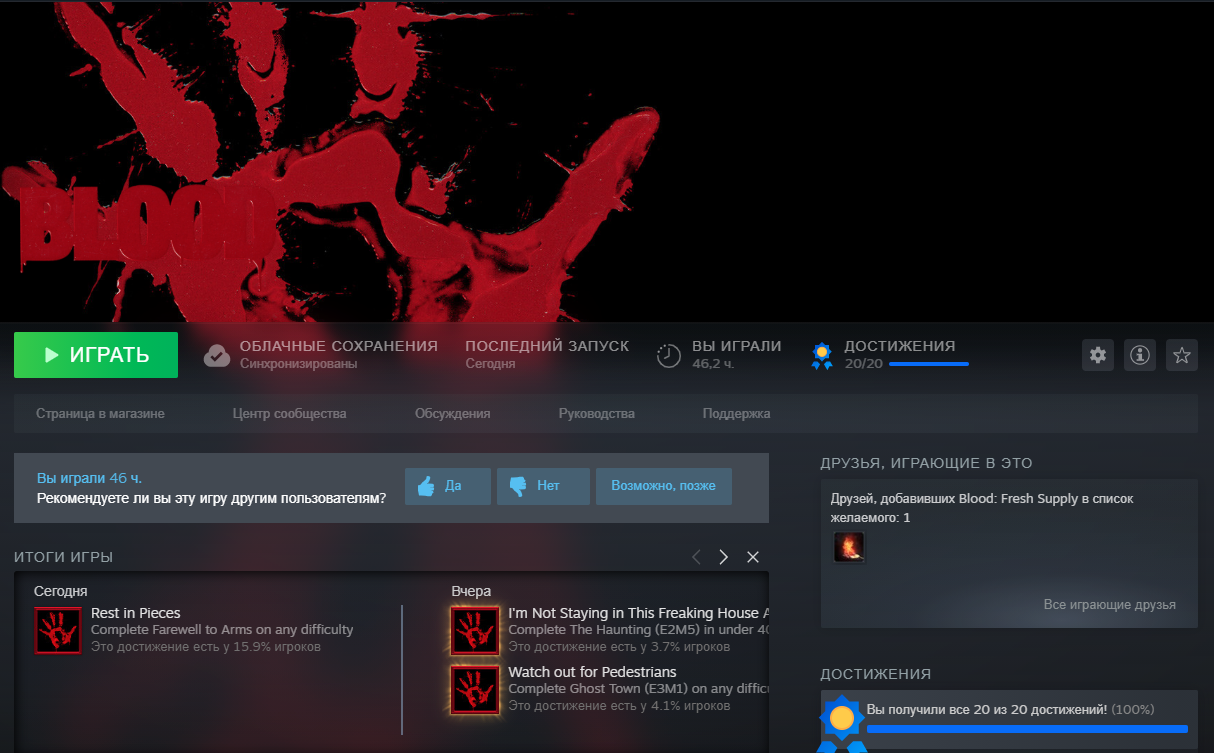1214x753 pixels.
Task: Open Поддержка tab
Action: click(736, 413)
